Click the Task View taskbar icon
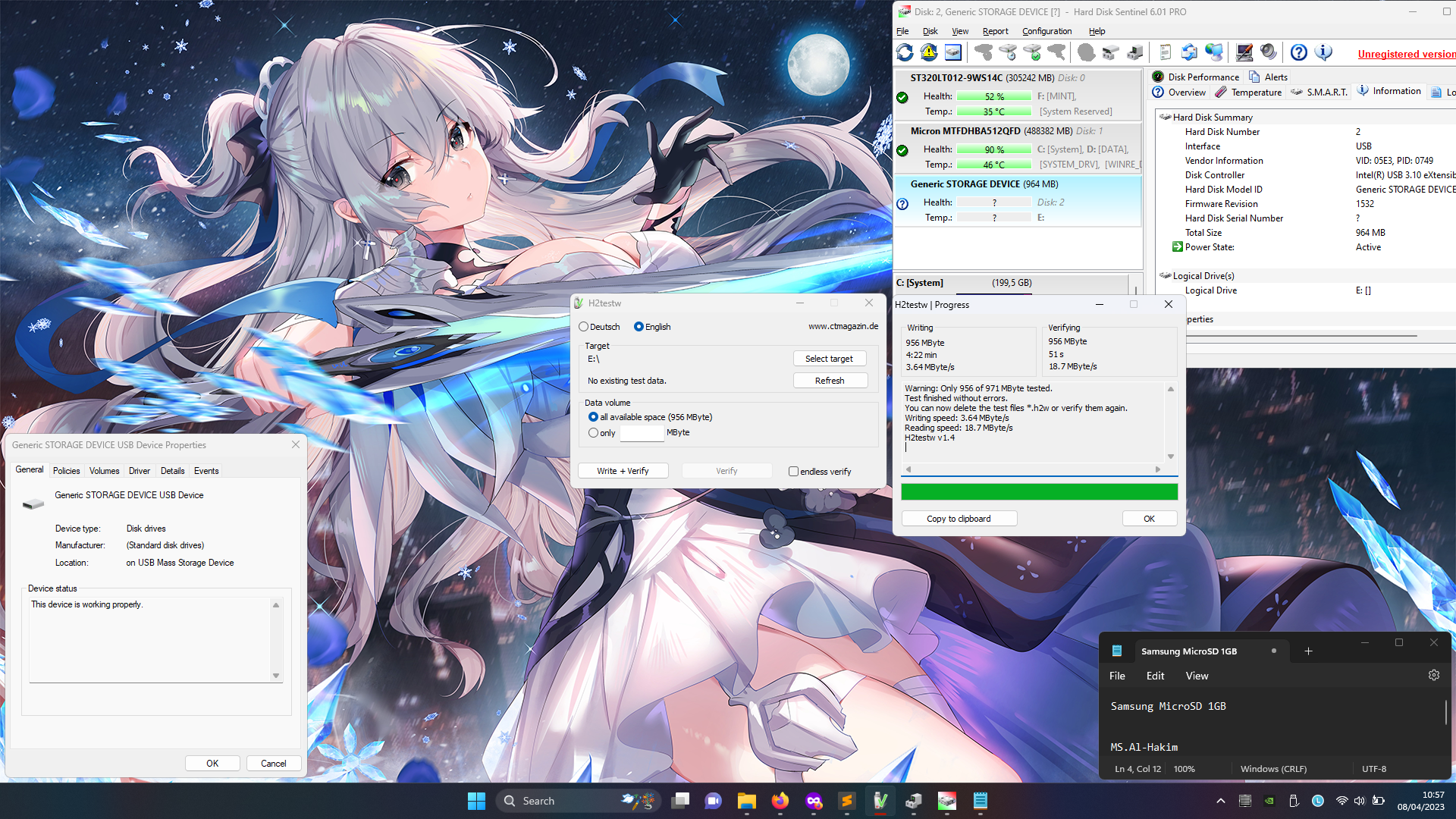The width and height of the screenshot is (1456, 819). click(x=680, y=801)
